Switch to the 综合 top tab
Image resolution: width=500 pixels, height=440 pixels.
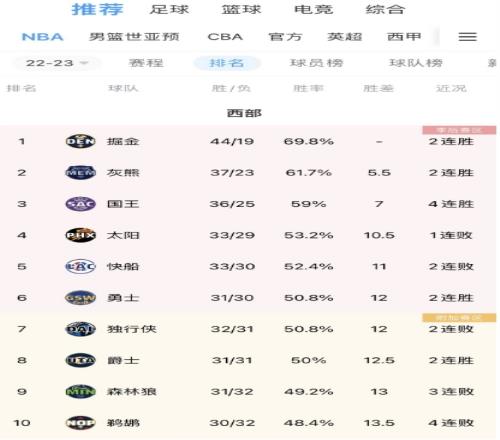(385, 9)
